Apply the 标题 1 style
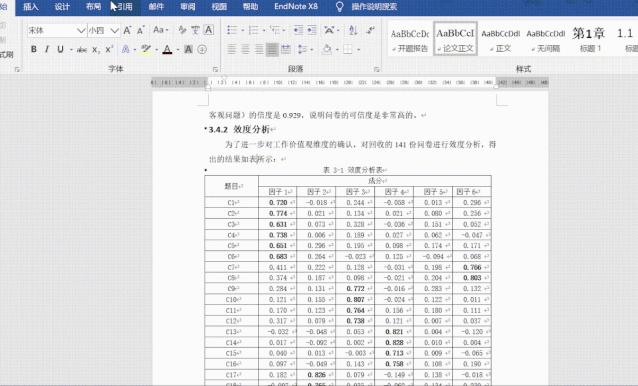 pyautogui.click(x=590, y=39)
